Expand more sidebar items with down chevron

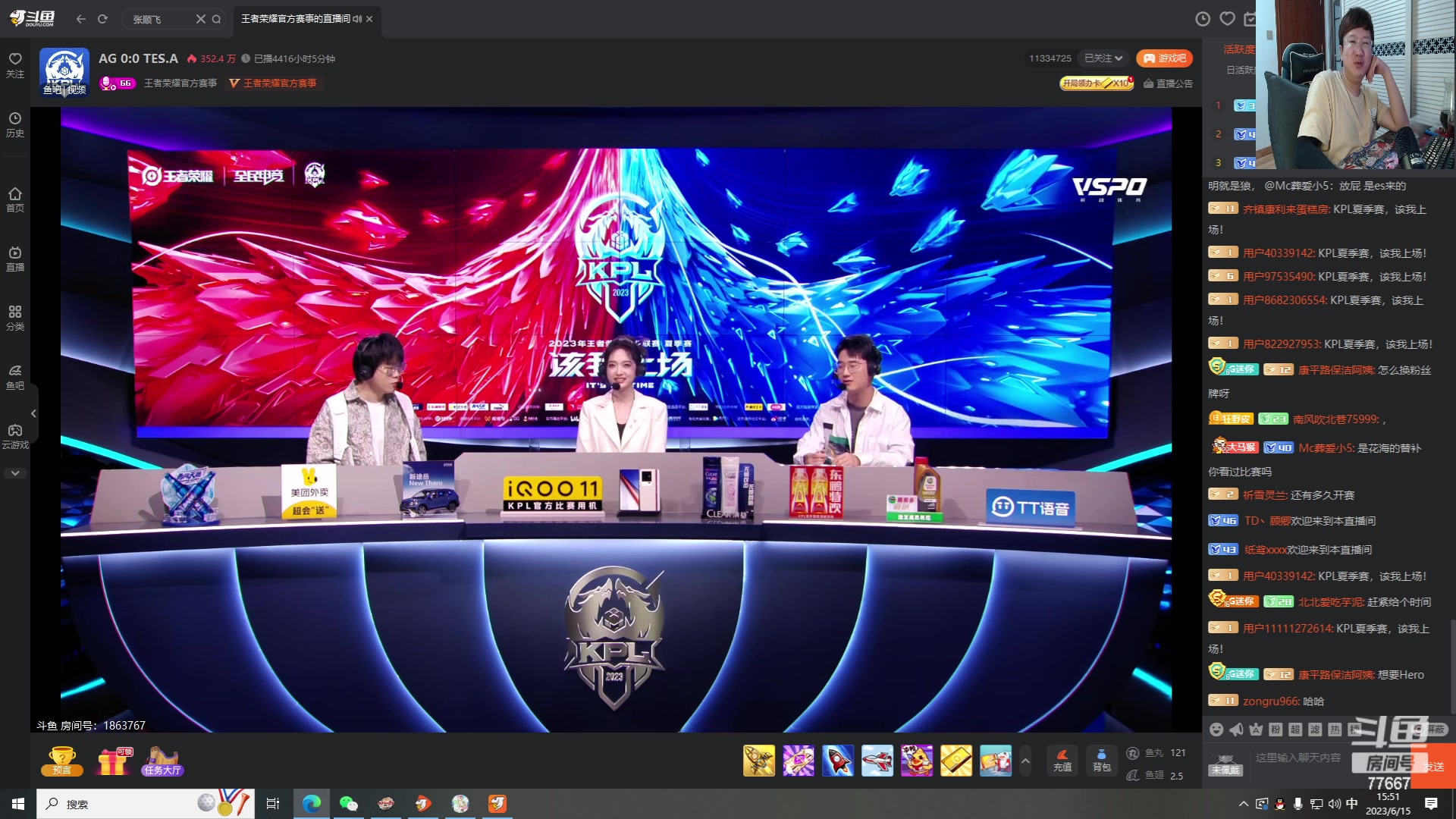(x=15, y=473)
